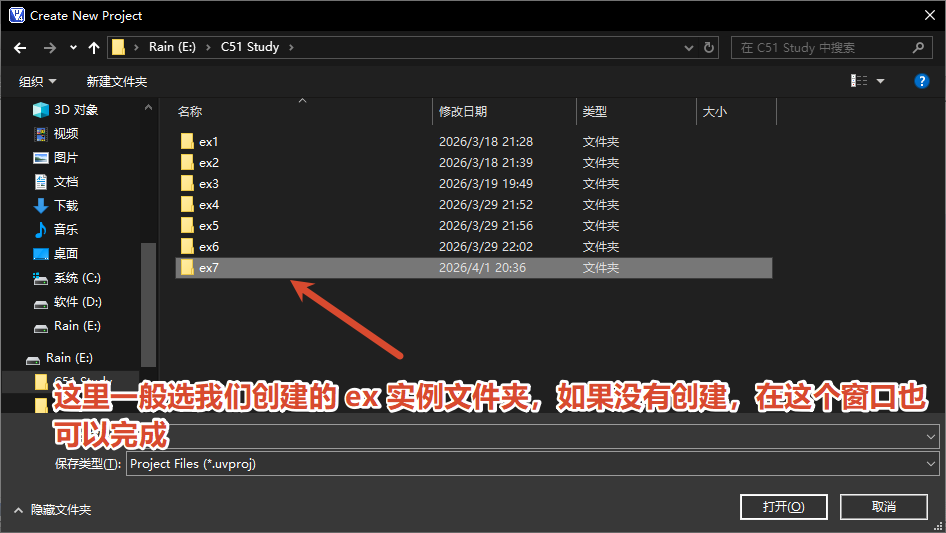Select 文档 in the sidebar
This screenshot has width=946, height=533.
click(x=56, y=182)
